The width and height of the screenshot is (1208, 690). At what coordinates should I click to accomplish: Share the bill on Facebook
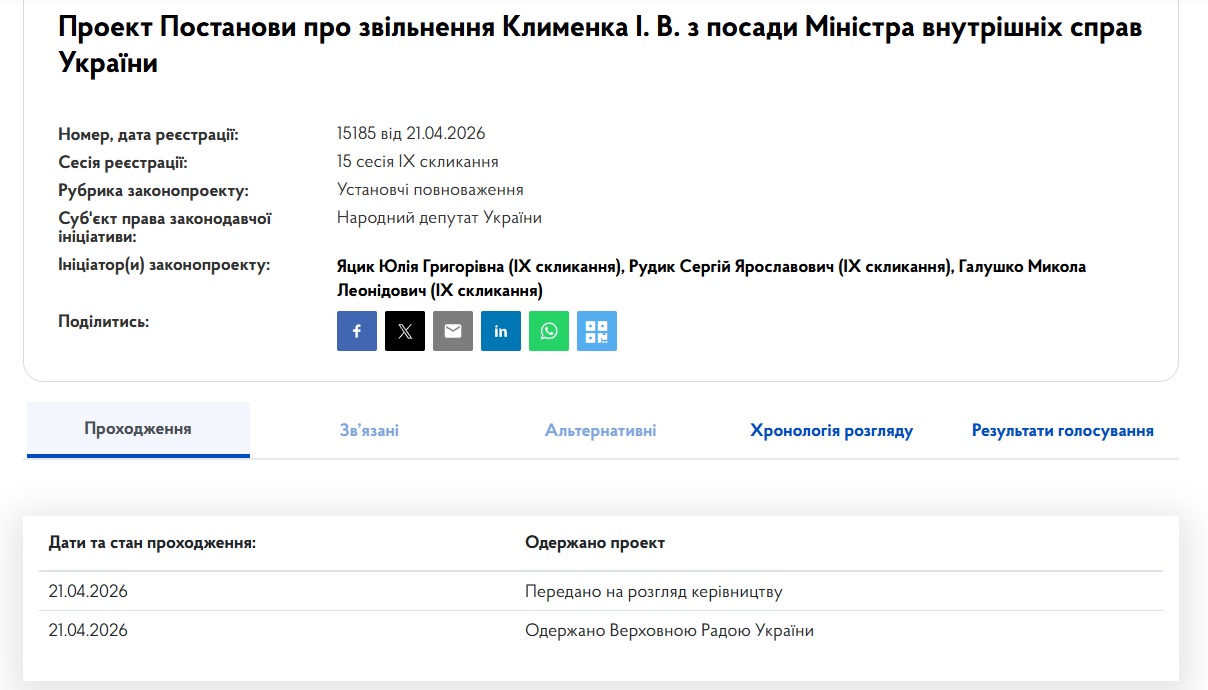pos(357,331)
